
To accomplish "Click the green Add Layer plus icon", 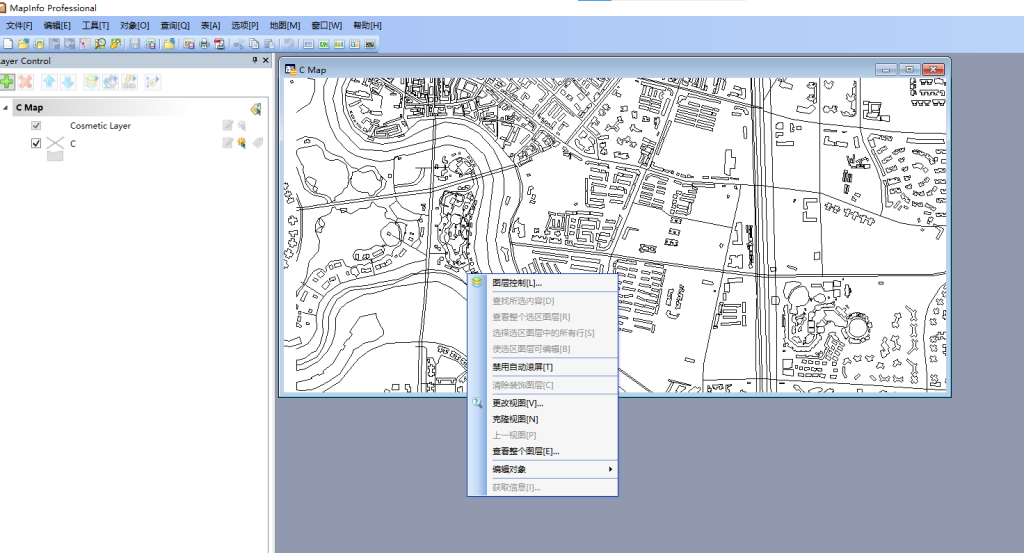I will coord(7,81).
